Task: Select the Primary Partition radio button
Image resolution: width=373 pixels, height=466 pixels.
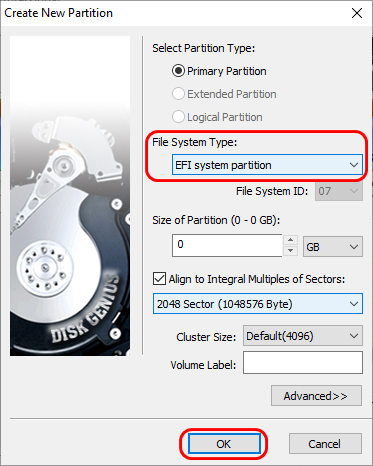Action: pos(178,71)
